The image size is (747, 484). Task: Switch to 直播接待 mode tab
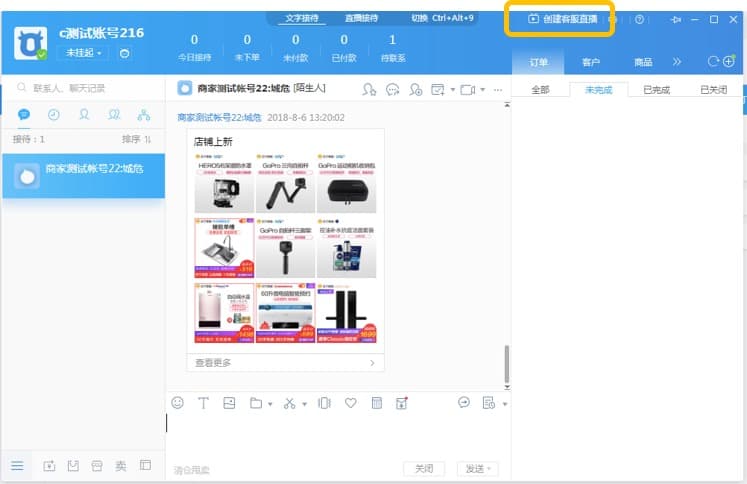(361, 18)
